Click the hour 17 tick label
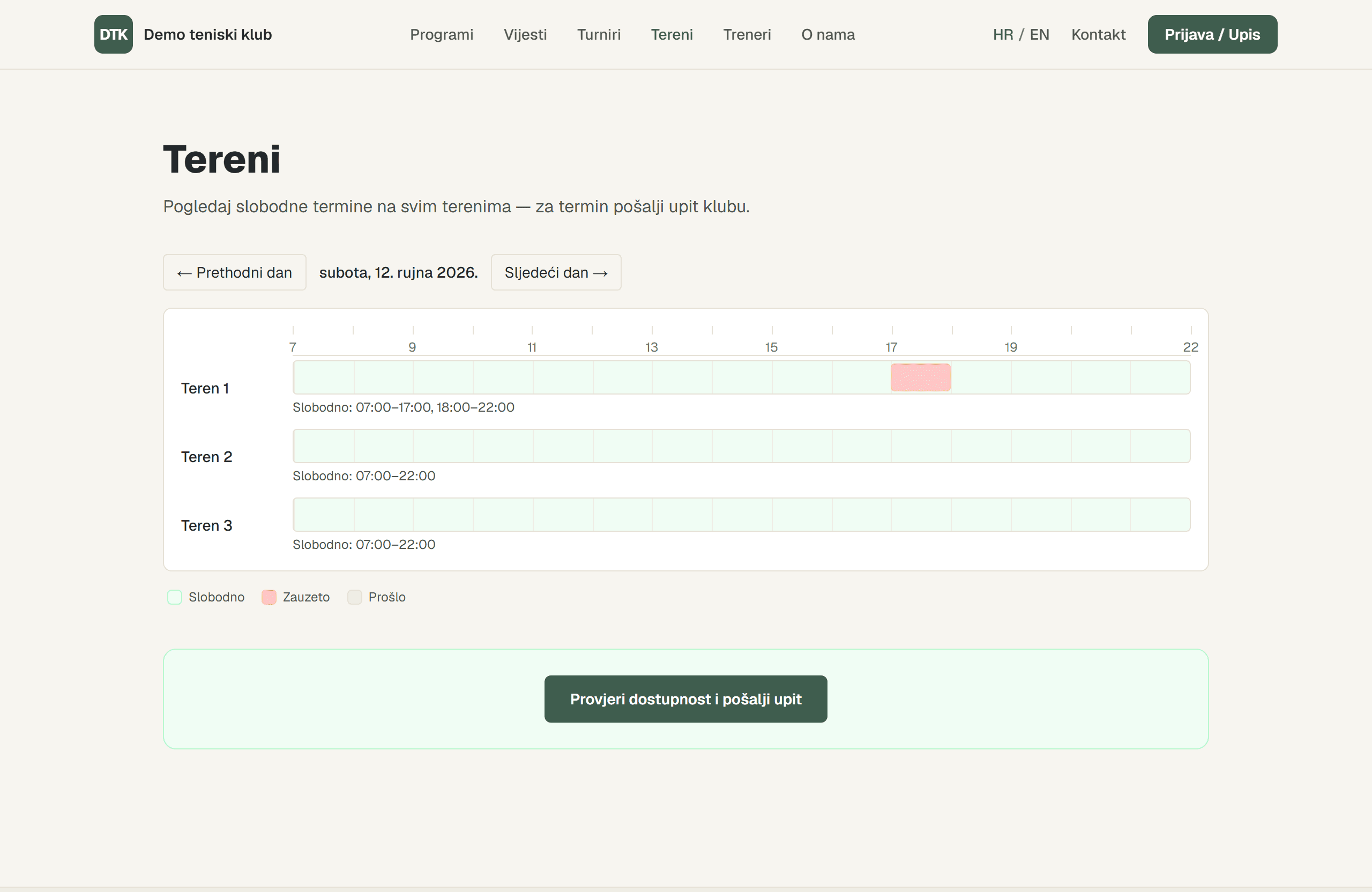Image resolution: width=1372 pixels, height=892 pixels. coord(891,347)
